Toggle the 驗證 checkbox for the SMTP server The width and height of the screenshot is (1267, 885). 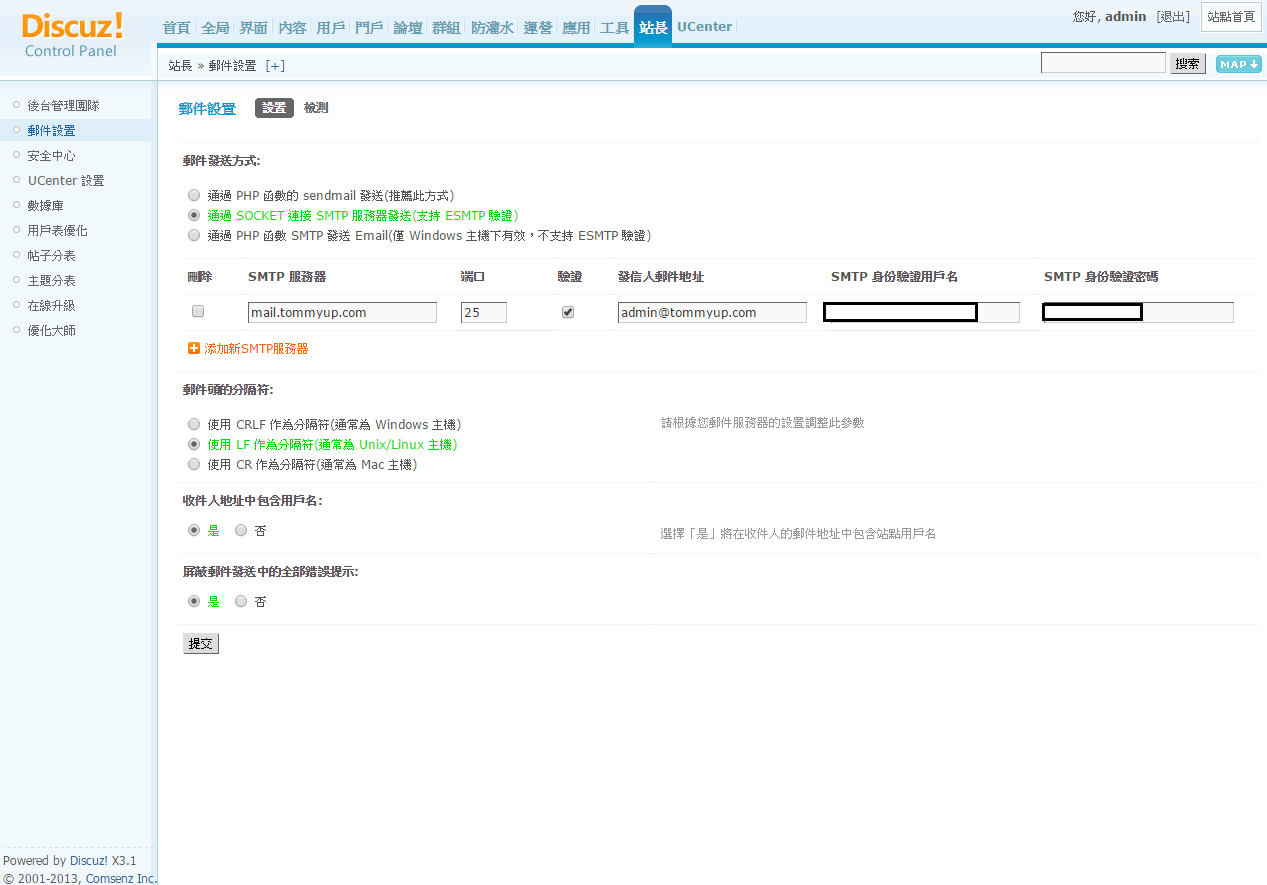pos(568,312)
